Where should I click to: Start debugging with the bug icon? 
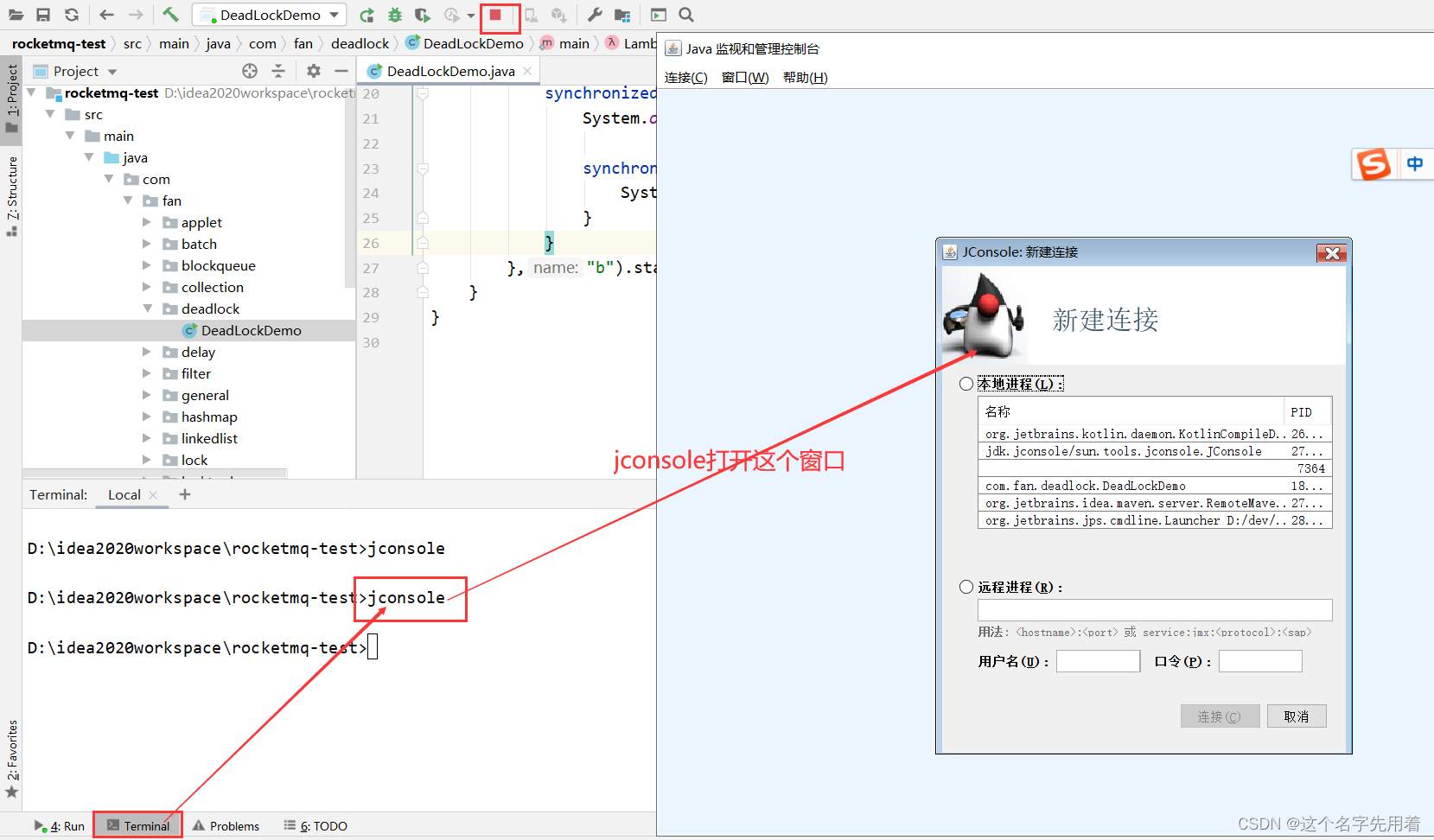(x=395, y=15)
